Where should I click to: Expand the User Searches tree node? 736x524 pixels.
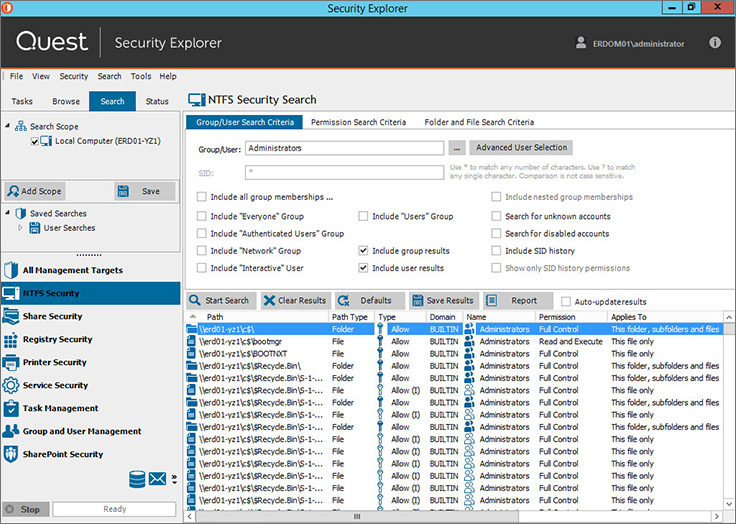20,227
